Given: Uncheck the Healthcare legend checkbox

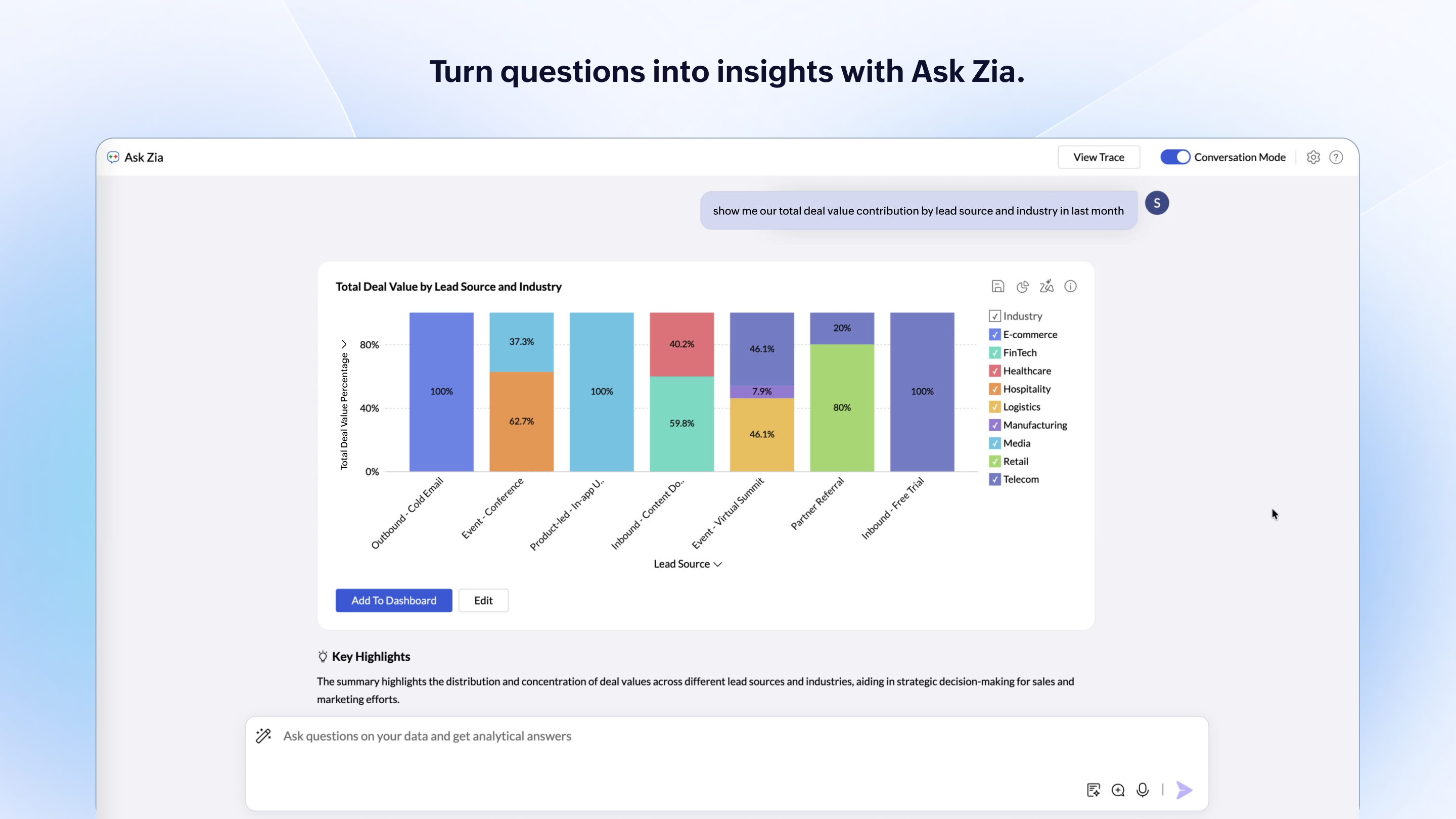Looking at the screenshot, I should point(995,371).
